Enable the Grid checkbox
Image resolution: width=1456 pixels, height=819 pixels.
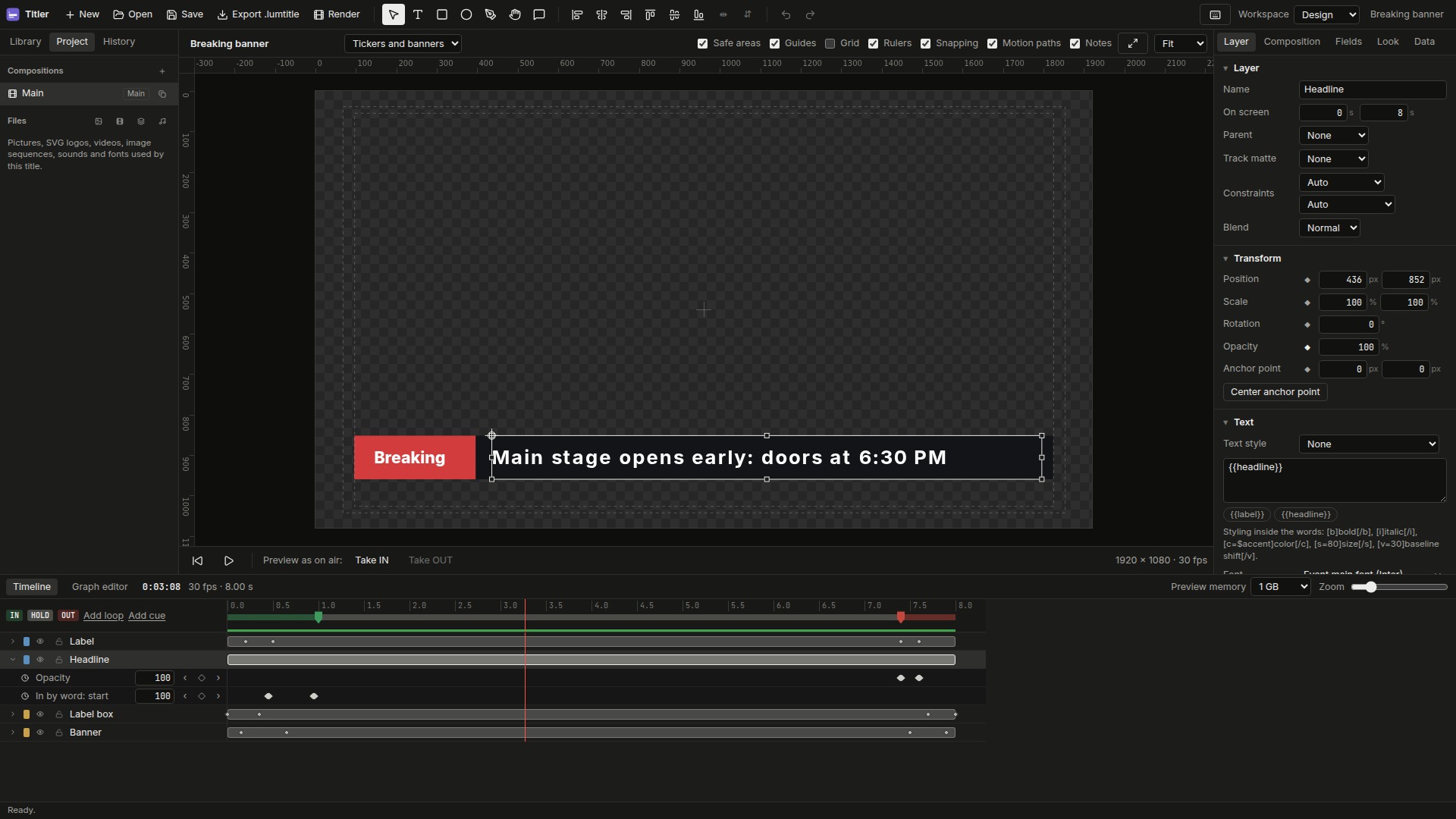[830, 44]
